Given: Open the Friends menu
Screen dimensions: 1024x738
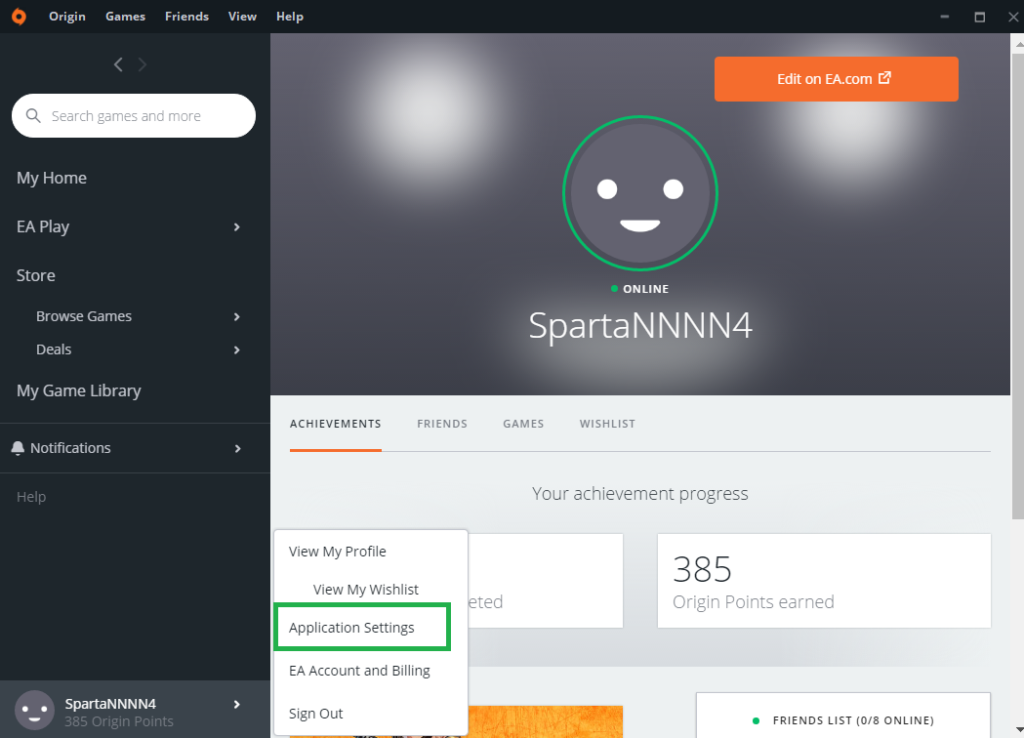Looking at the screenshot, I should point(187,16).
